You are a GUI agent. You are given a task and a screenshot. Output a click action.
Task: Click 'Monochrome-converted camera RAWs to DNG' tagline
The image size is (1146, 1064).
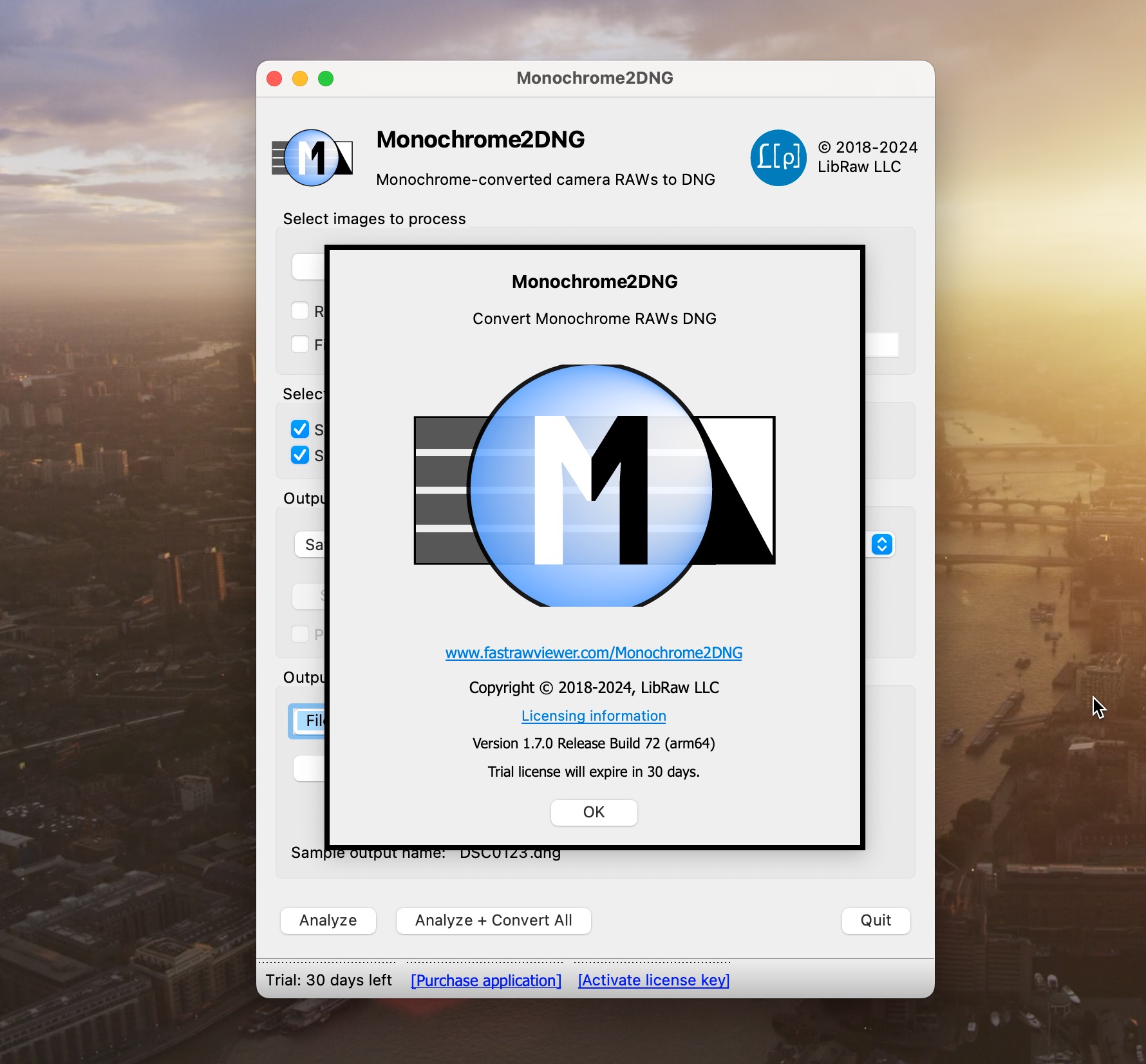point(545,180)
